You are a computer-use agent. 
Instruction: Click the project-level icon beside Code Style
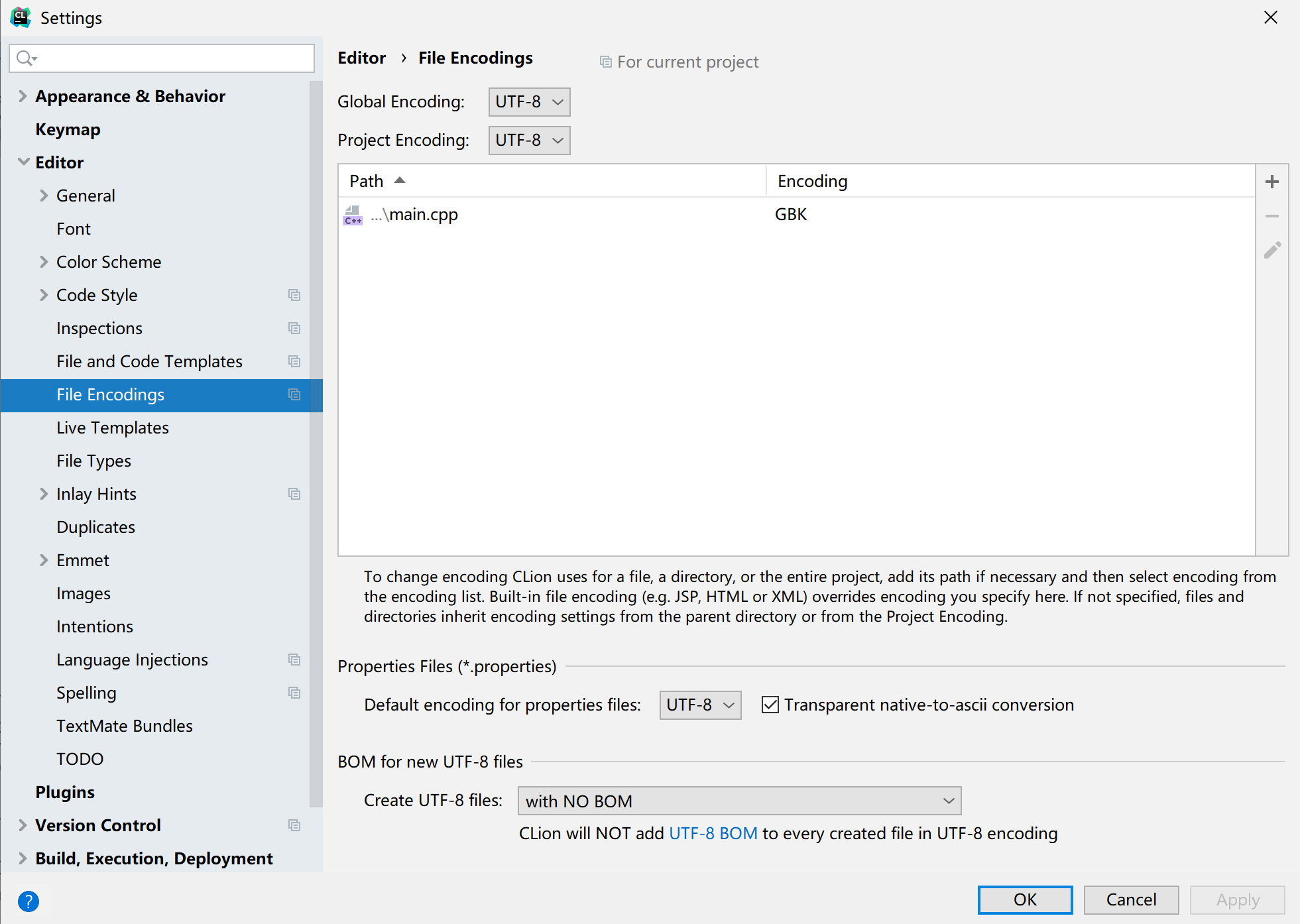coord(294,295)
